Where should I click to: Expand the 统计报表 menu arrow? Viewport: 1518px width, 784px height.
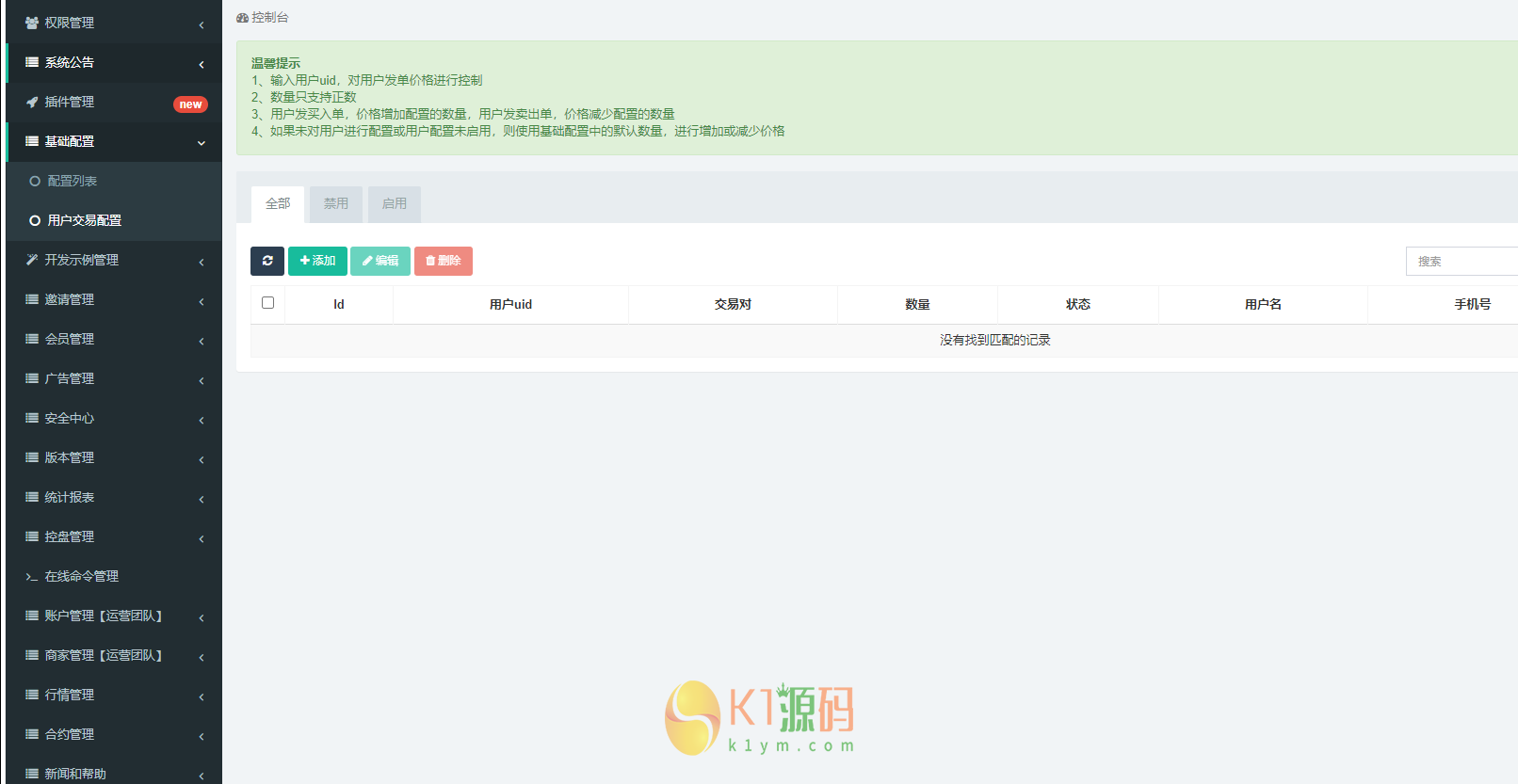click(202, 499)
